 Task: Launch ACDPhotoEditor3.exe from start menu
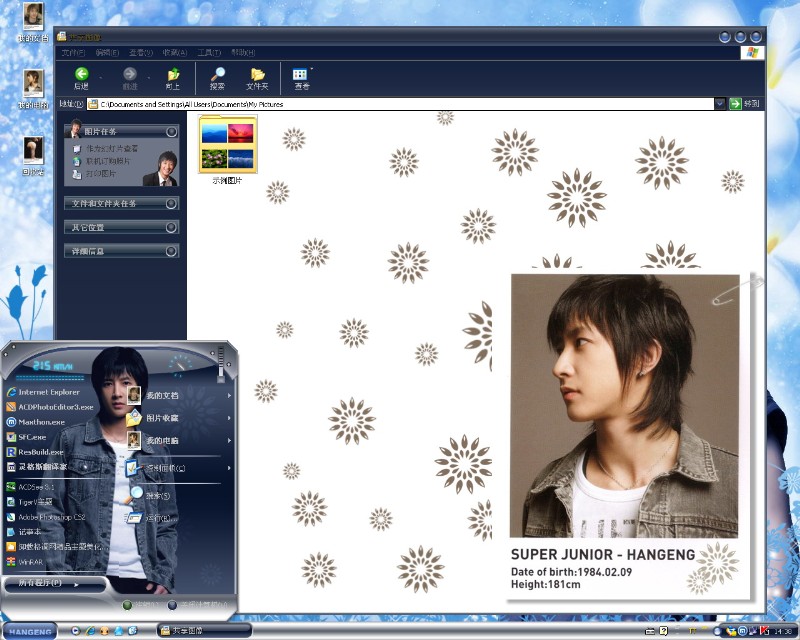pos(50,407)
